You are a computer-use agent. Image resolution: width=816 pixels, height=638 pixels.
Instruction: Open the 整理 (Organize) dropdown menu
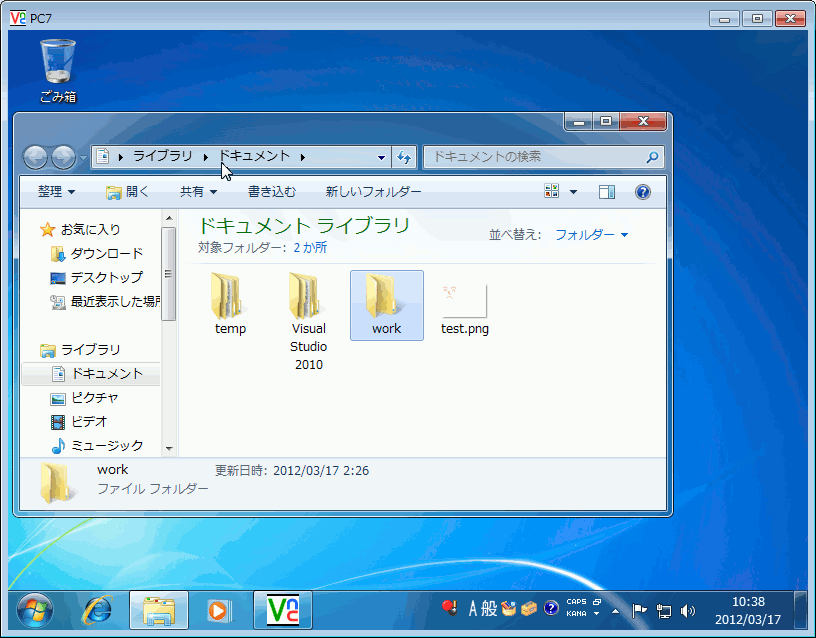55,191
